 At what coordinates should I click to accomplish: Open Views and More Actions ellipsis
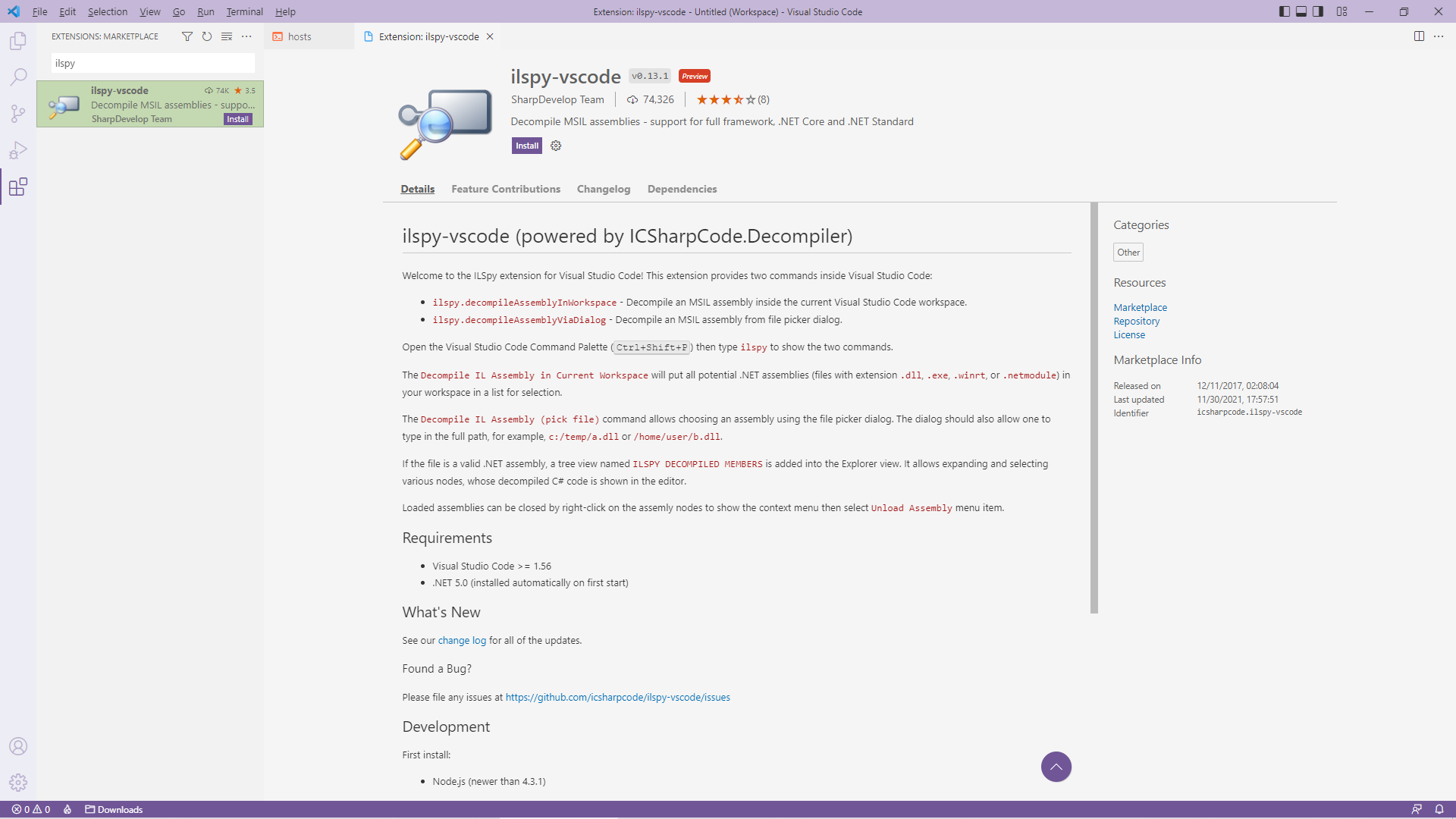pos(246,36)
